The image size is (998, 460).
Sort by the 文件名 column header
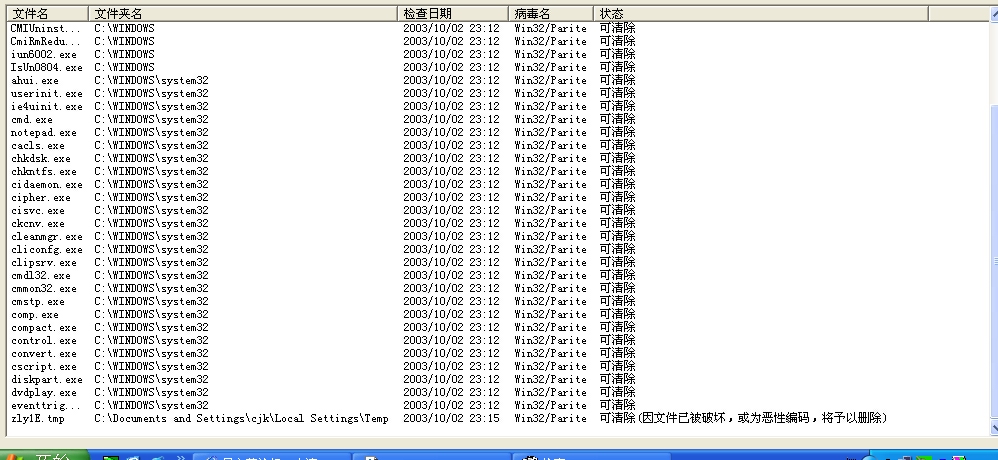46,13
